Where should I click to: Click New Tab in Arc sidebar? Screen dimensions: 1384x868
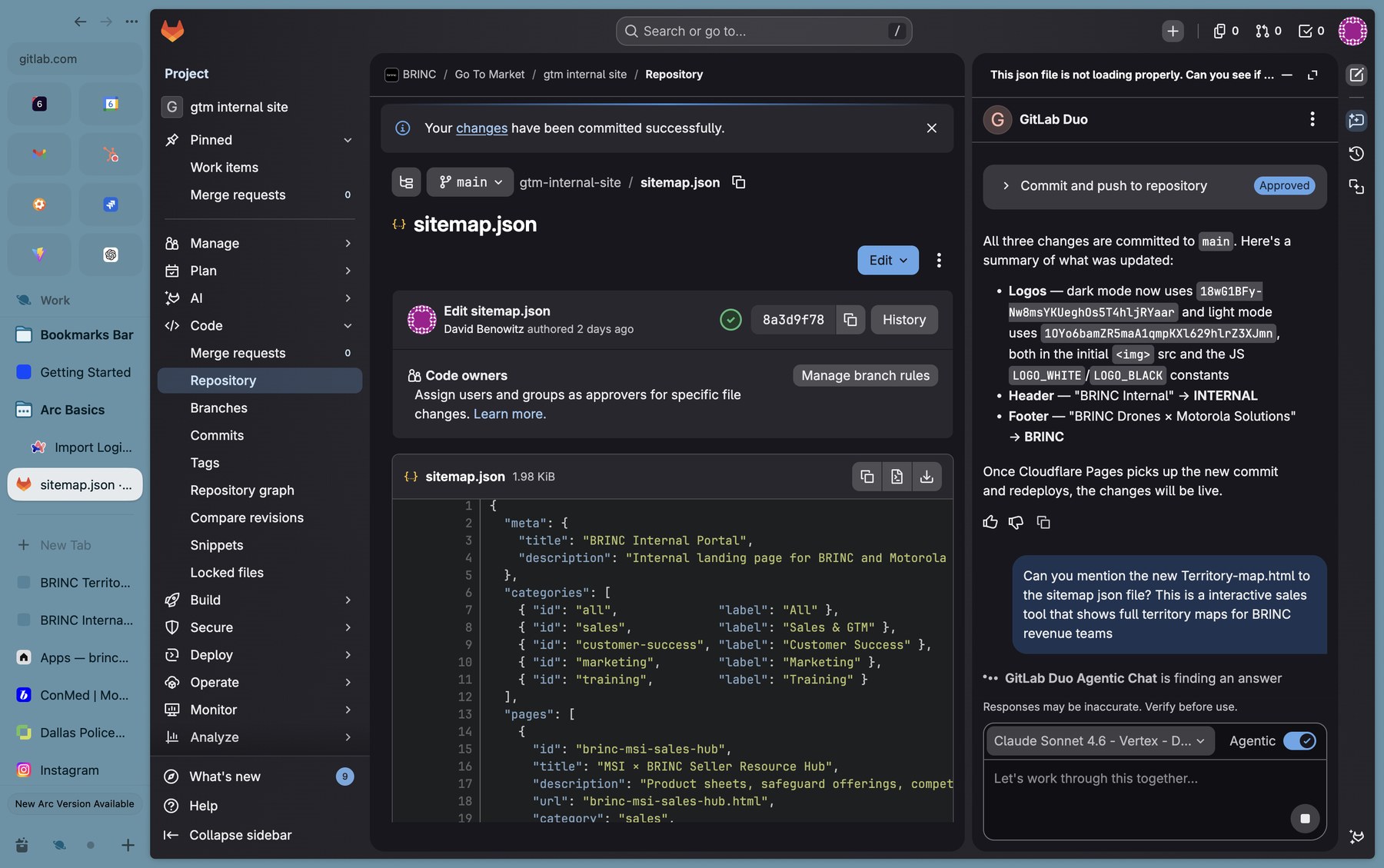click(x=75, y=545)
